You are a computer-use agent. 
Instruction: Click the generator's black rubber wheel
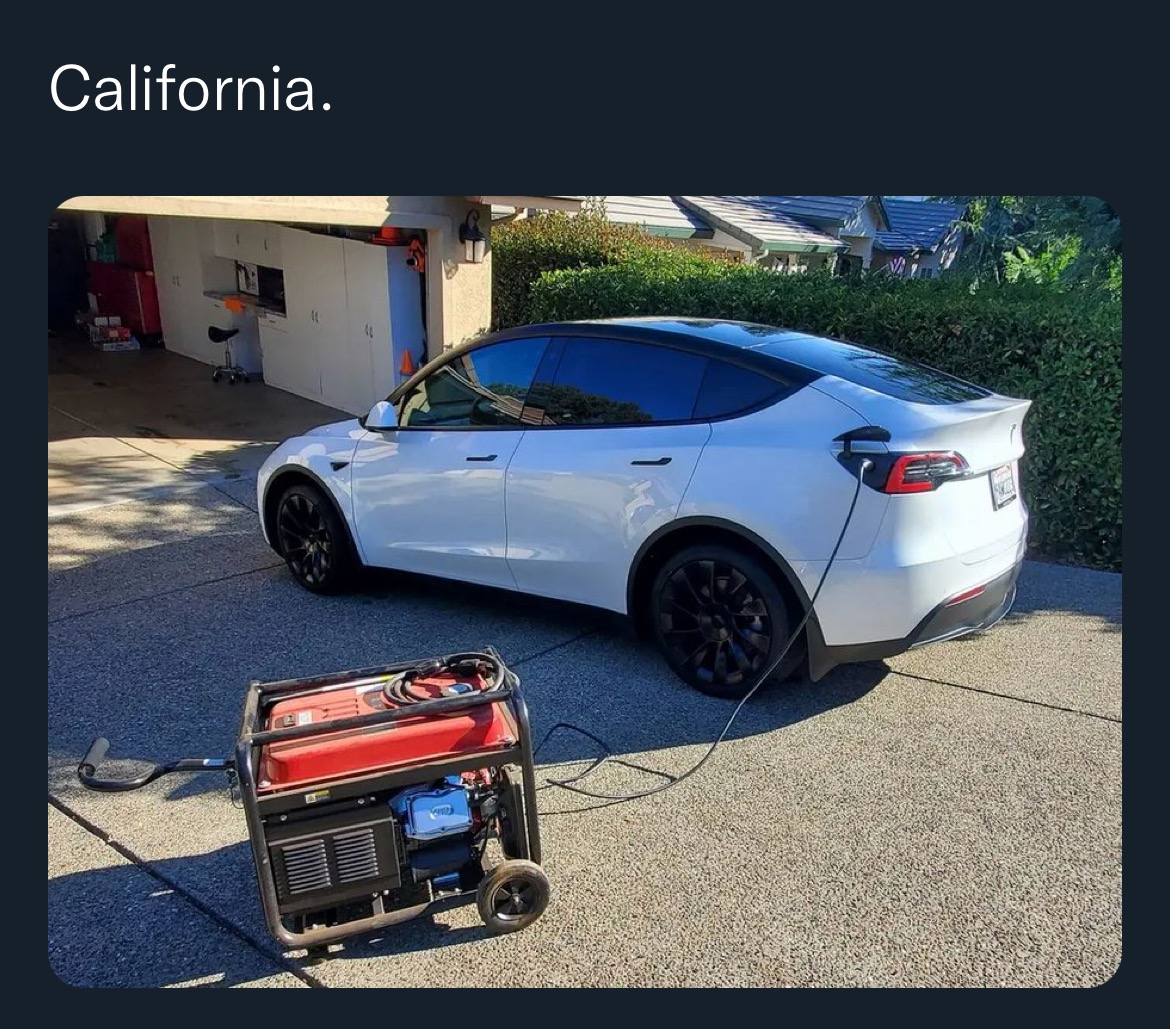[x=513, y=896]
